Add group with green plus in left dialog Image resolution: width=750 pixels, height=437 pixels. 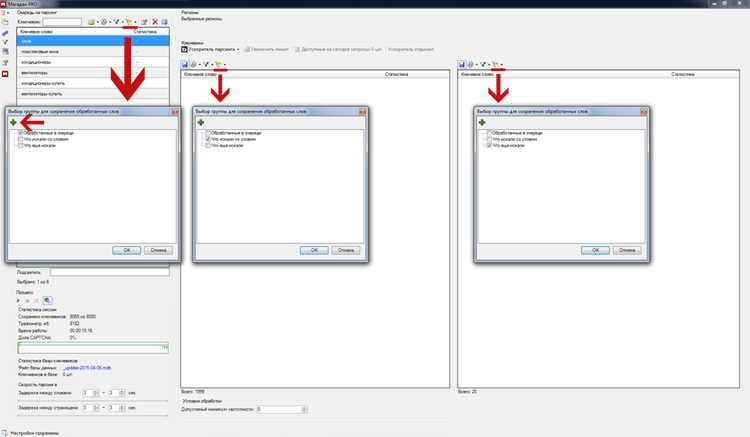click(x=13, y=122)
